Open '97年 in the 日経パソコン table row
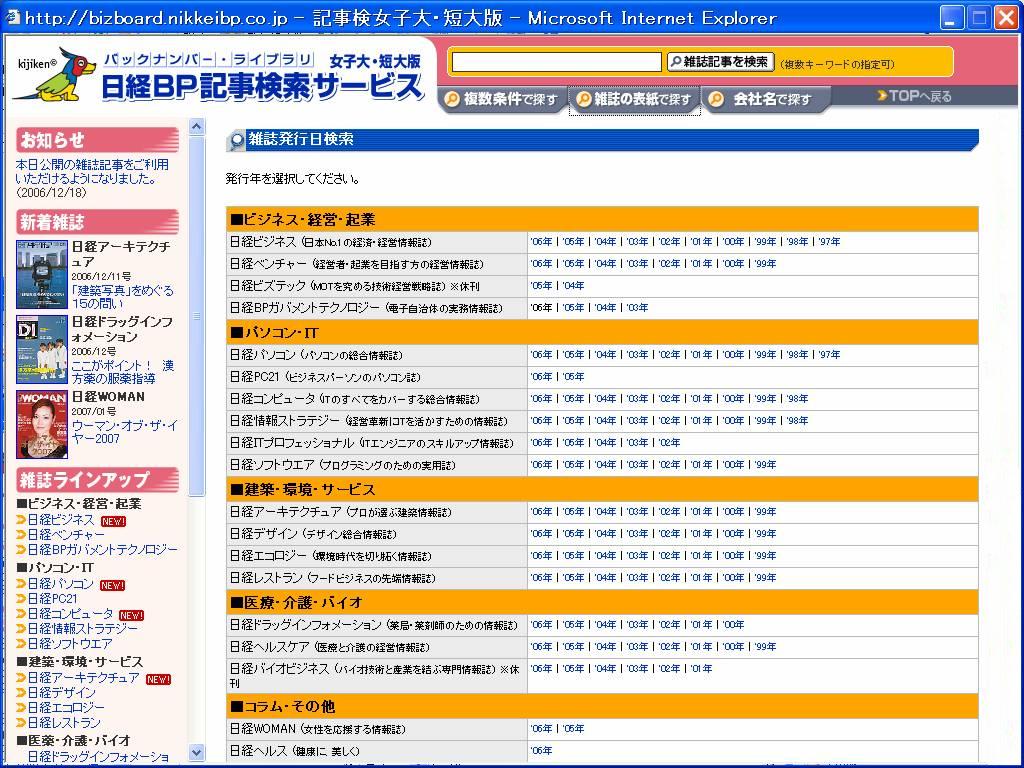Viewport: 1024px width, 768px height. [829, 355]
